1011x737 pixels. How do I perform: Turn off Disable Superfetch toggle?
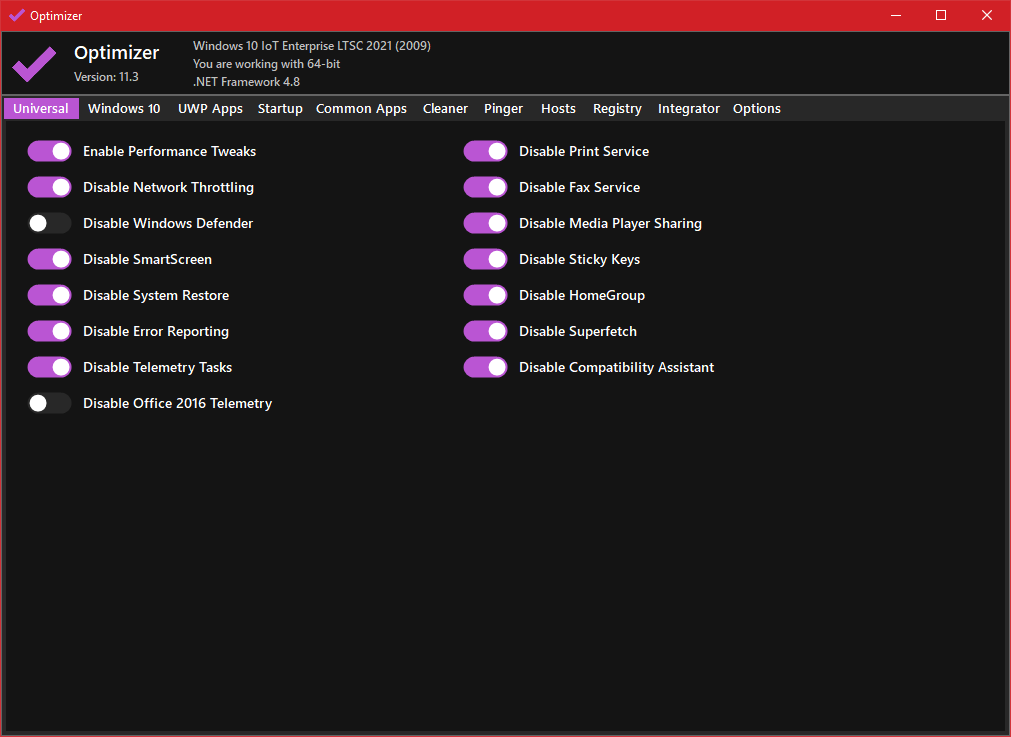coord(485,331)
